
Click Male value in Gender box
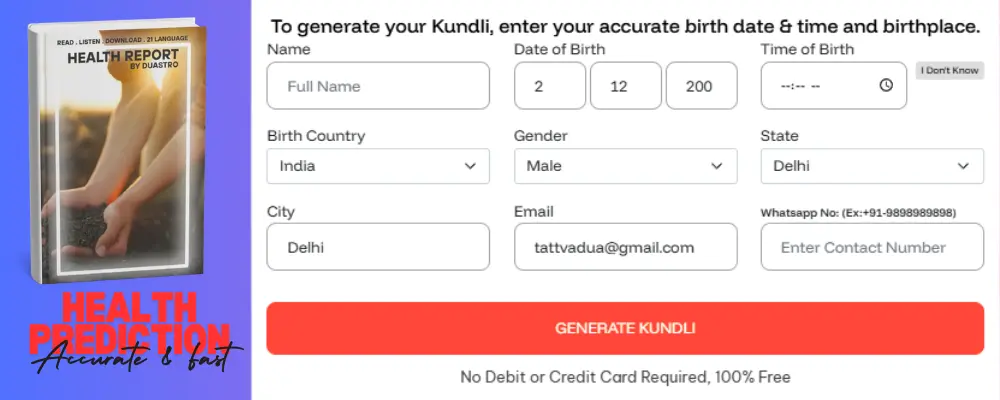544,166
